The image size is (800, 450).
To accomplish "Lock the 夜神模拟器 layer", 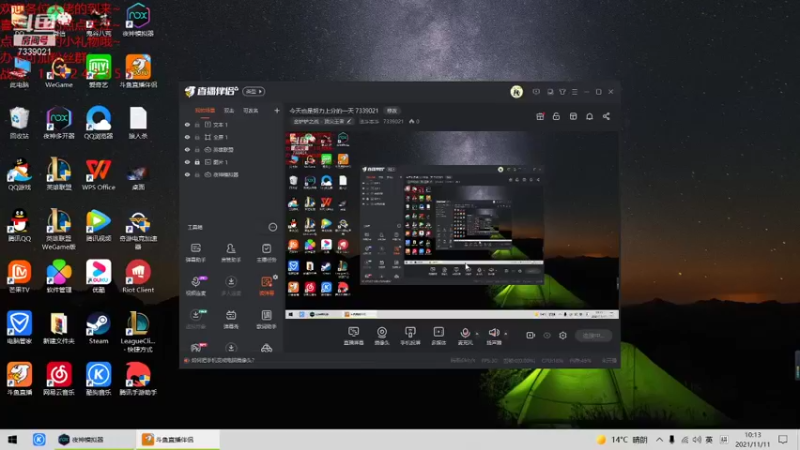I will coord(197,174).
